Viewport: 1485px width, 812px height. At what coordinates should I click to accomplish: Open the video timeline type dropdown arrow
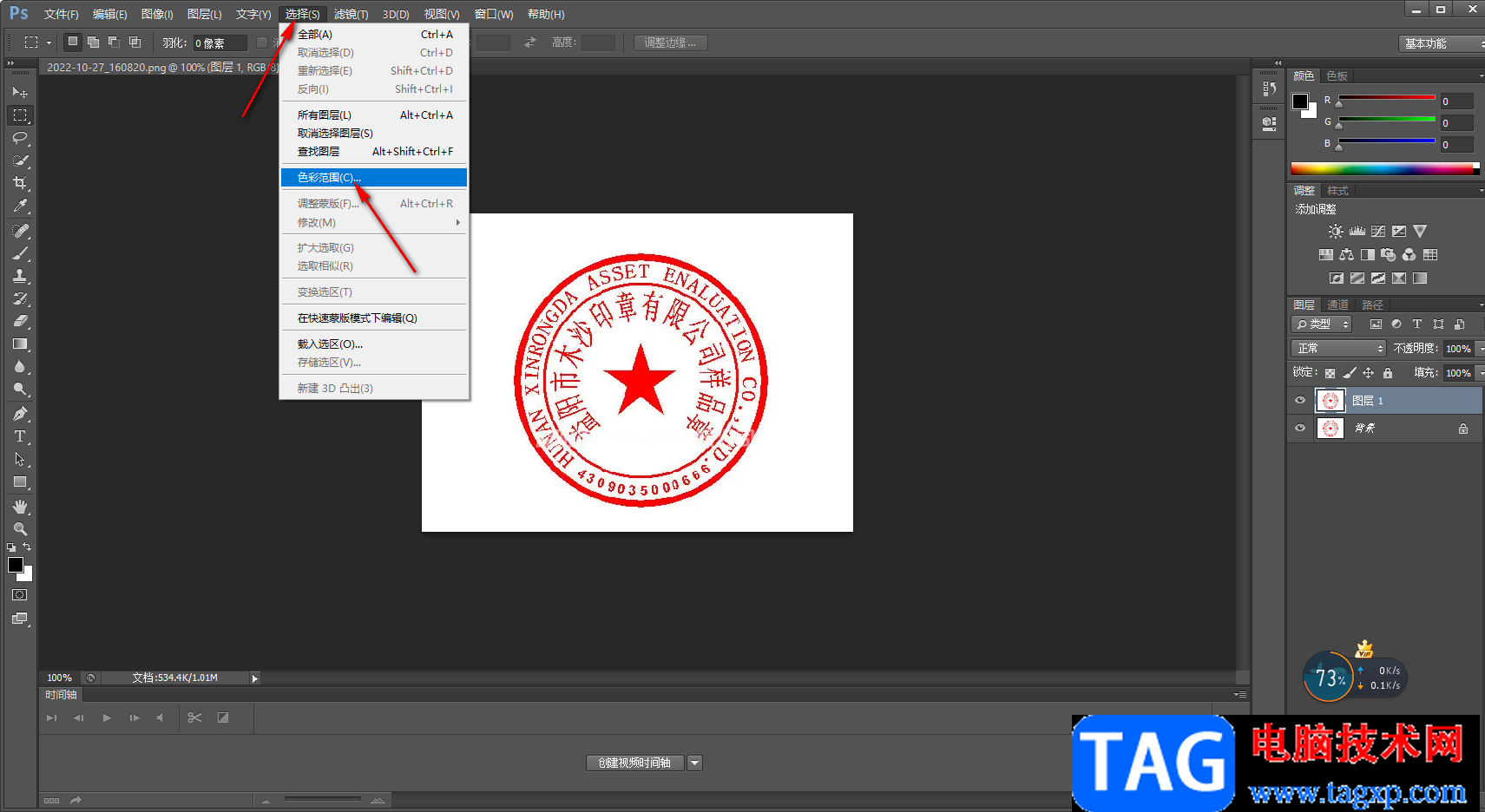(x=694, y=763)
